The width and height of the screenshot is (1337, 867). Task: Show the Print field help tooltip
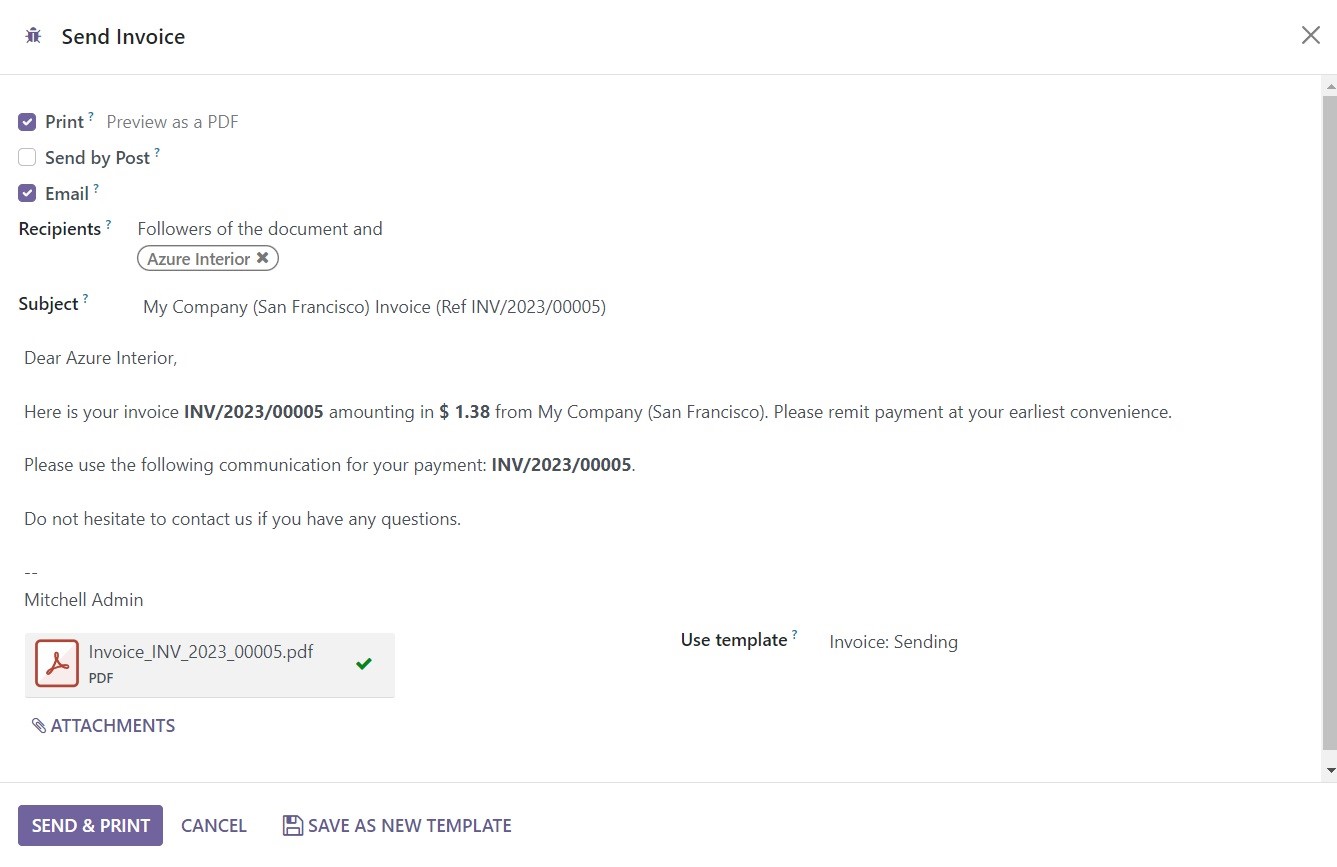[x=91, y=117]
